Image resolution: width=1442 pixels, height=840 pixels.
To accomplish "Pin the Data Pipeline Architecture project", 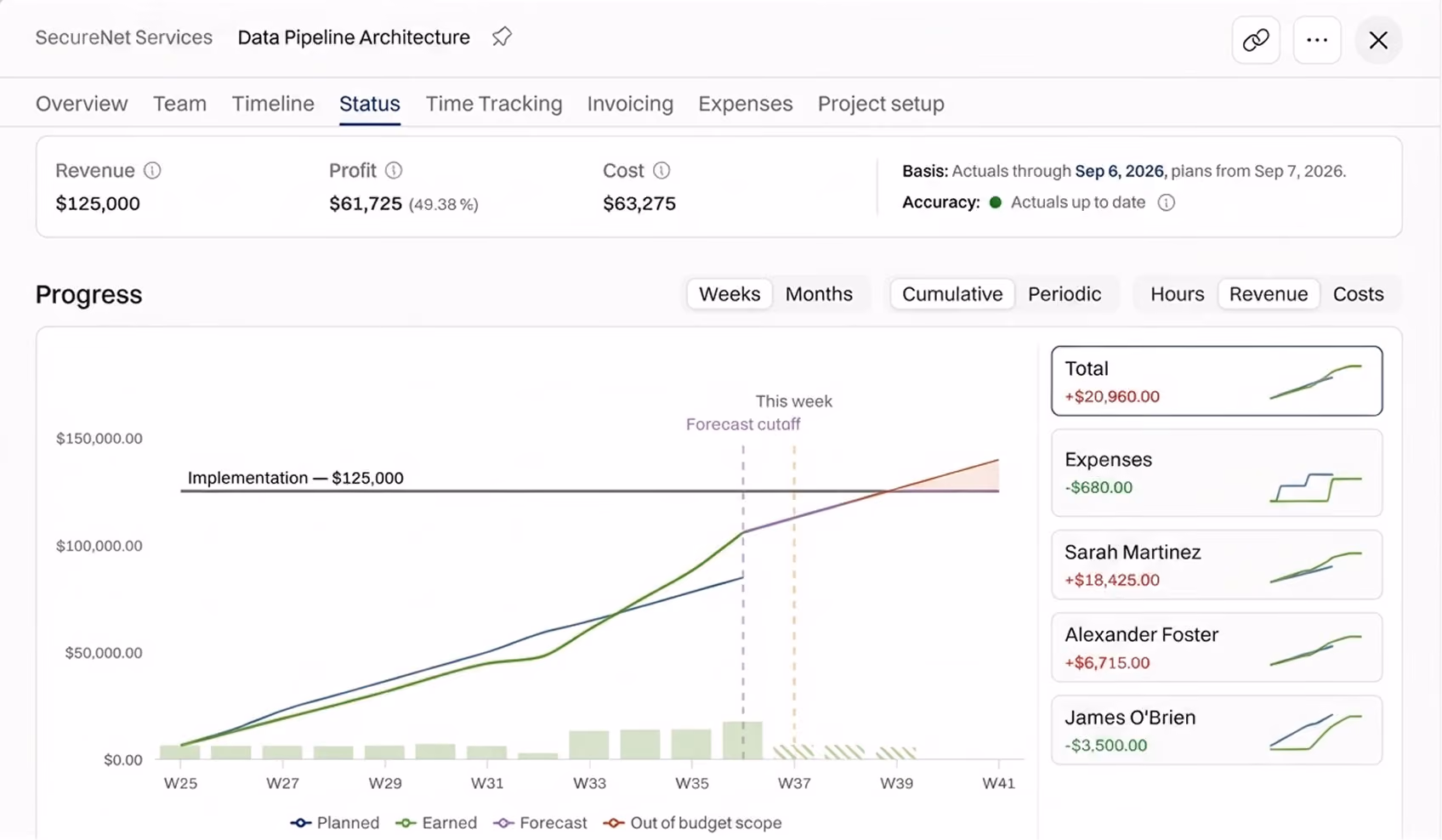I will 502,37.
